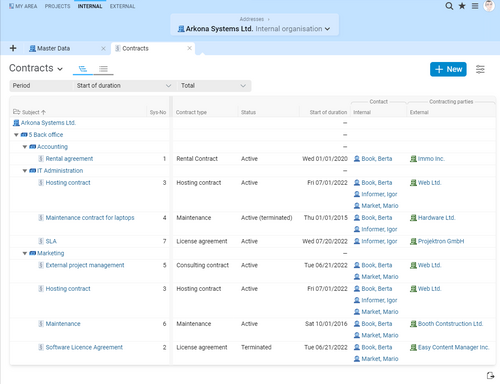Click contract icon beside Software Licence Agreement
The height and width of the screenshot is (384, 500).
coord(41,347)
